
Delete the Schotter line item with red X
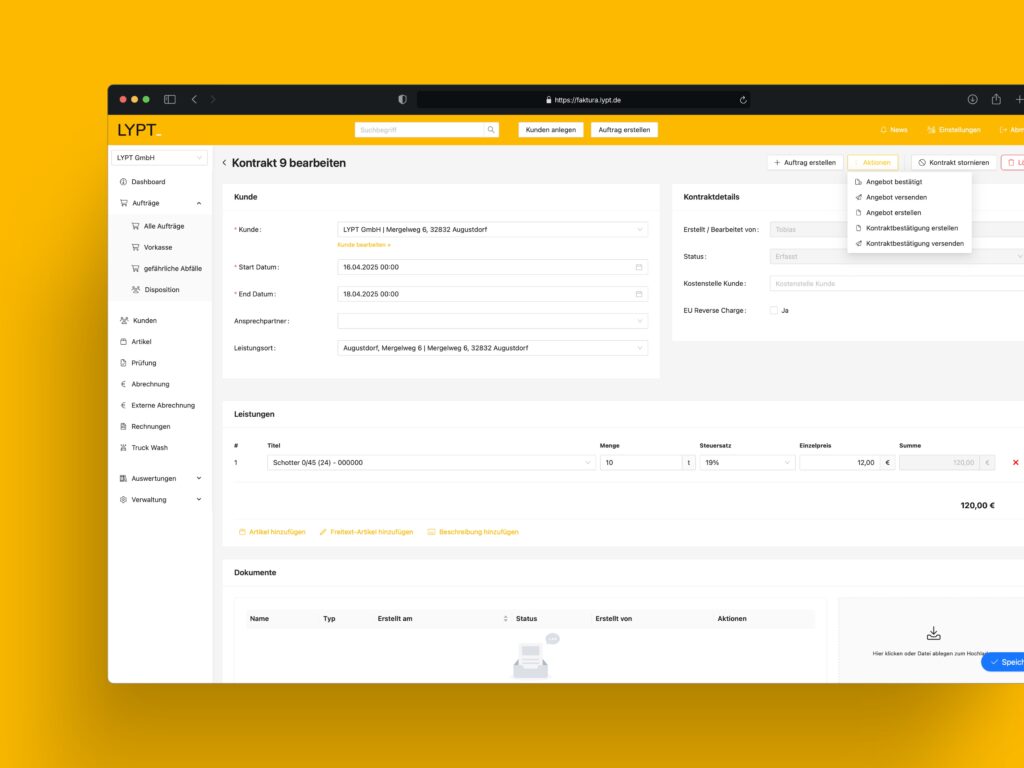(1015, 463)
